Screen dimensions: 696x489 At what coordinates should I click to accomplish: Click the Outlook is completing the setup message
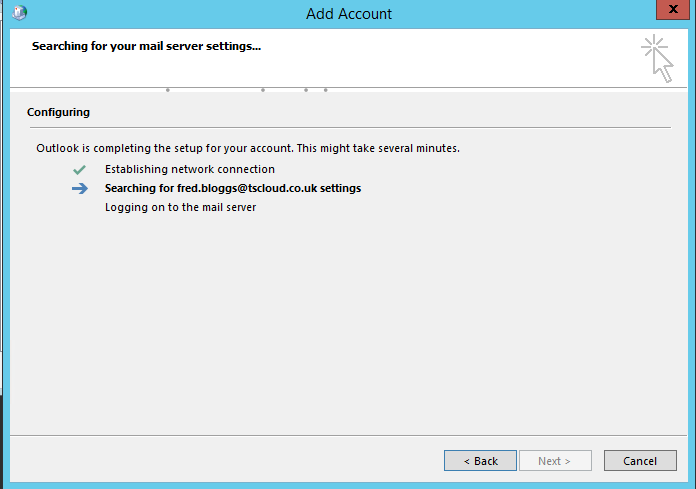point(248,148)
